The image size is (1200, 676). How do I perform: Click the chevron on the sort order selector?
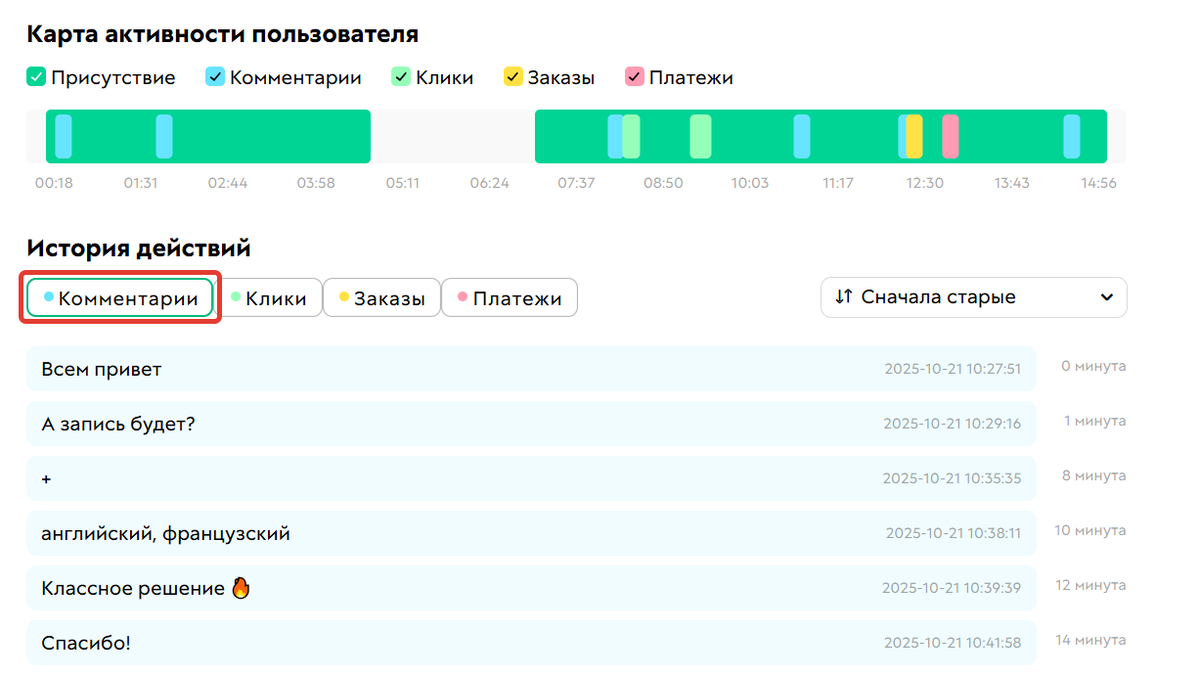pyautogui.click(x=1107, y=297)
